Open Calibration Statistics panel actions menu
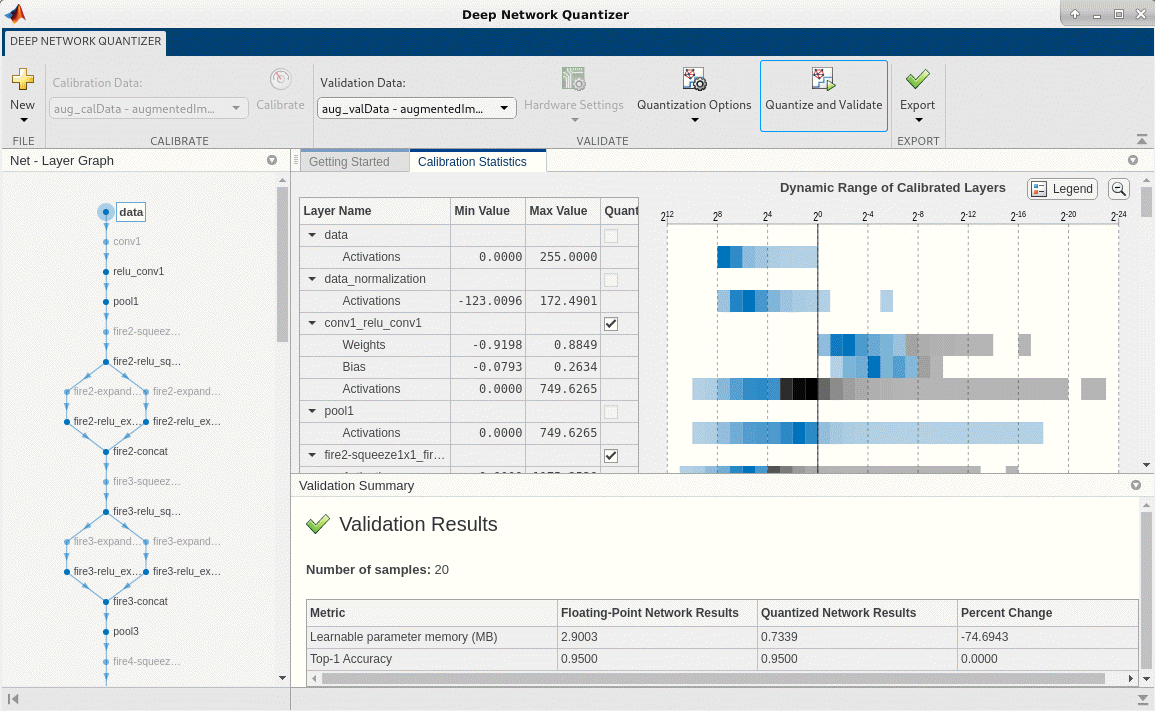Viewport: 1155px width, 711px height. pos(1133,161)
